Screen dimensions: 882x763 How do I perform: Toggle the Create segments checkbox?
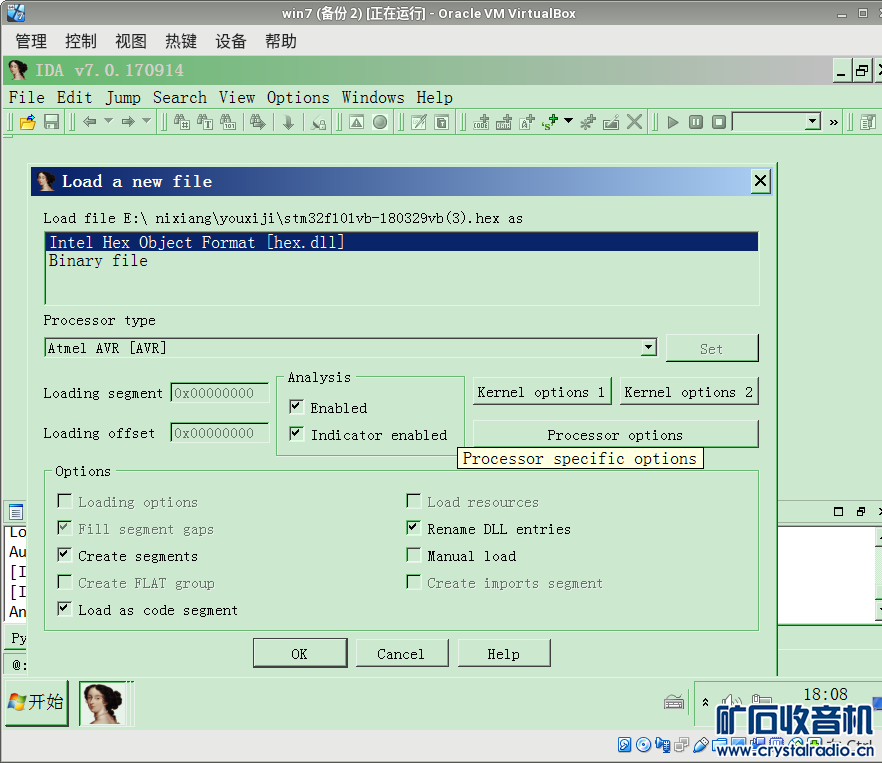tap(65, 555)
